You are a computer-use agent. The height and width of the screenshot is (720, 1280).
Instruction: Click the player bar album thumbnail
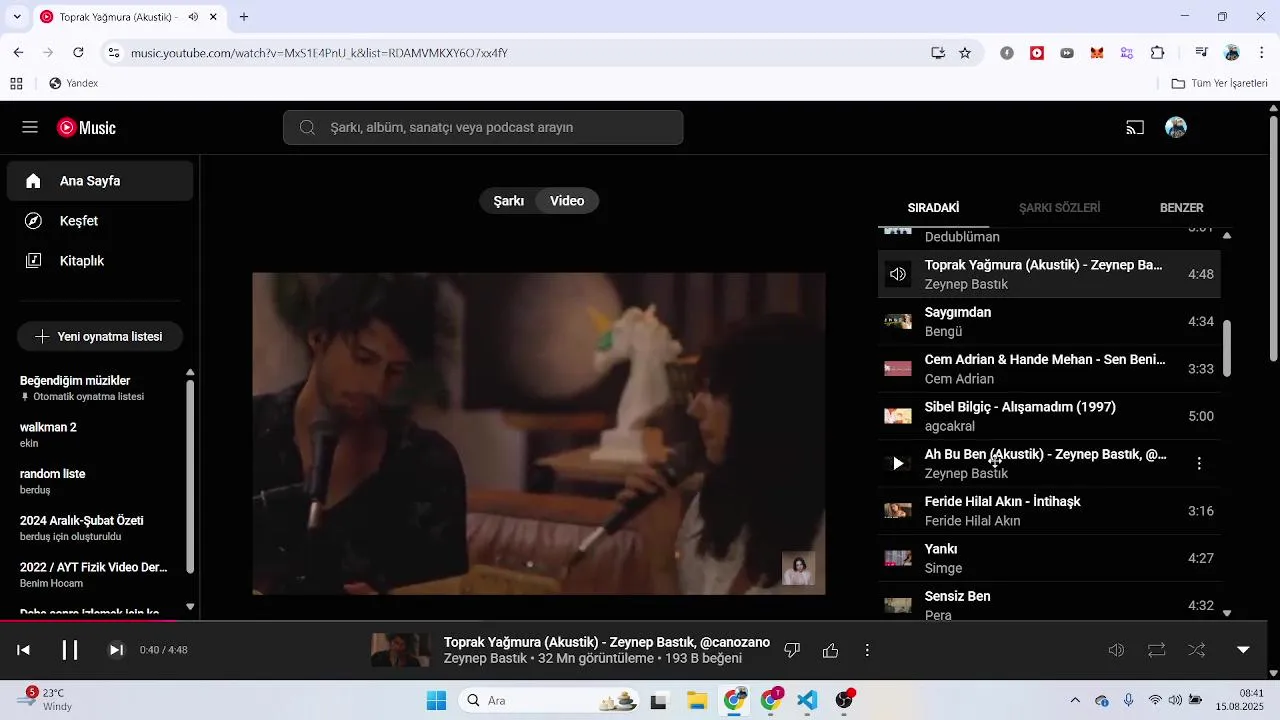click(x=401, y=650)
